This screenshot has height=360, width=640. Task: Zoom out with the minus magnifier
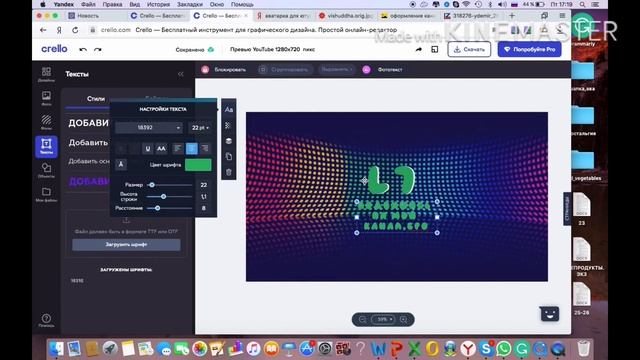[x=362, y=319]
